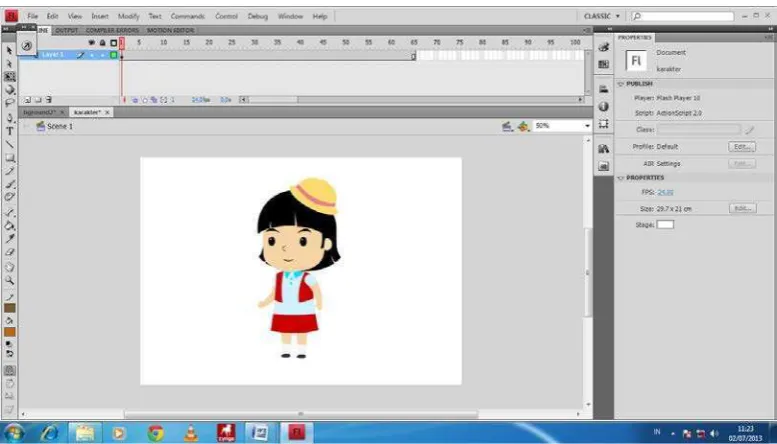Select the Rectangle tool

(x=9, y=158)
